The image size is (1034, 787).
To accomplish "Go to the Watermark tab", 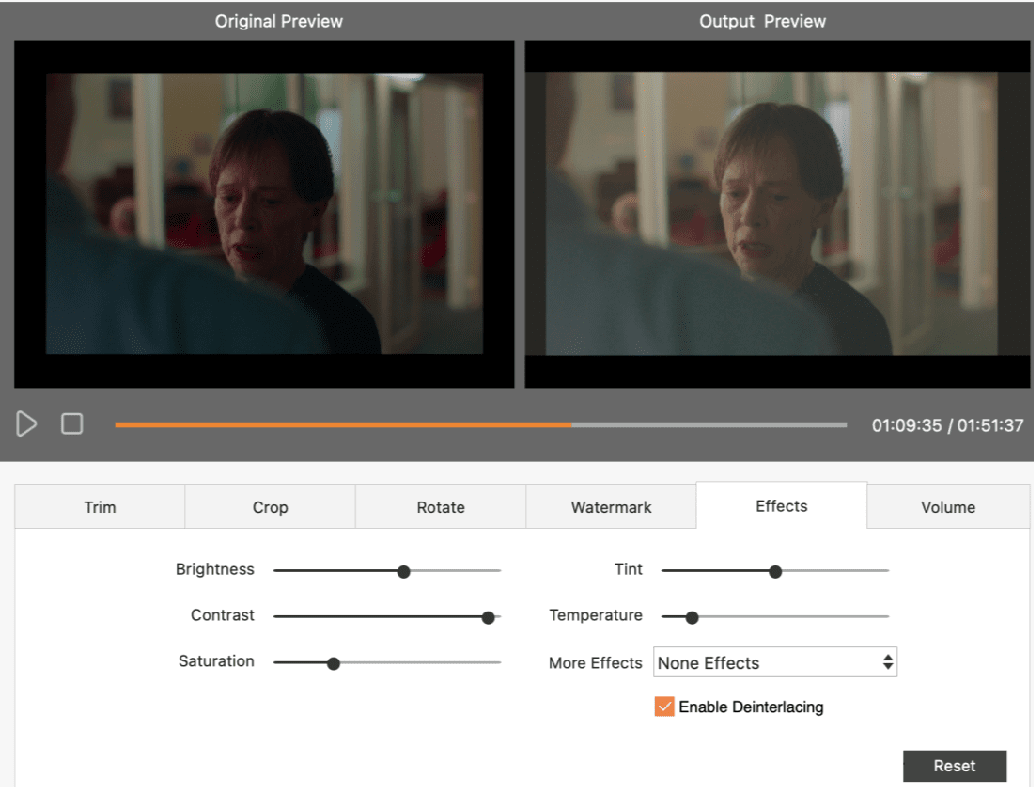I will pos(611,507).
